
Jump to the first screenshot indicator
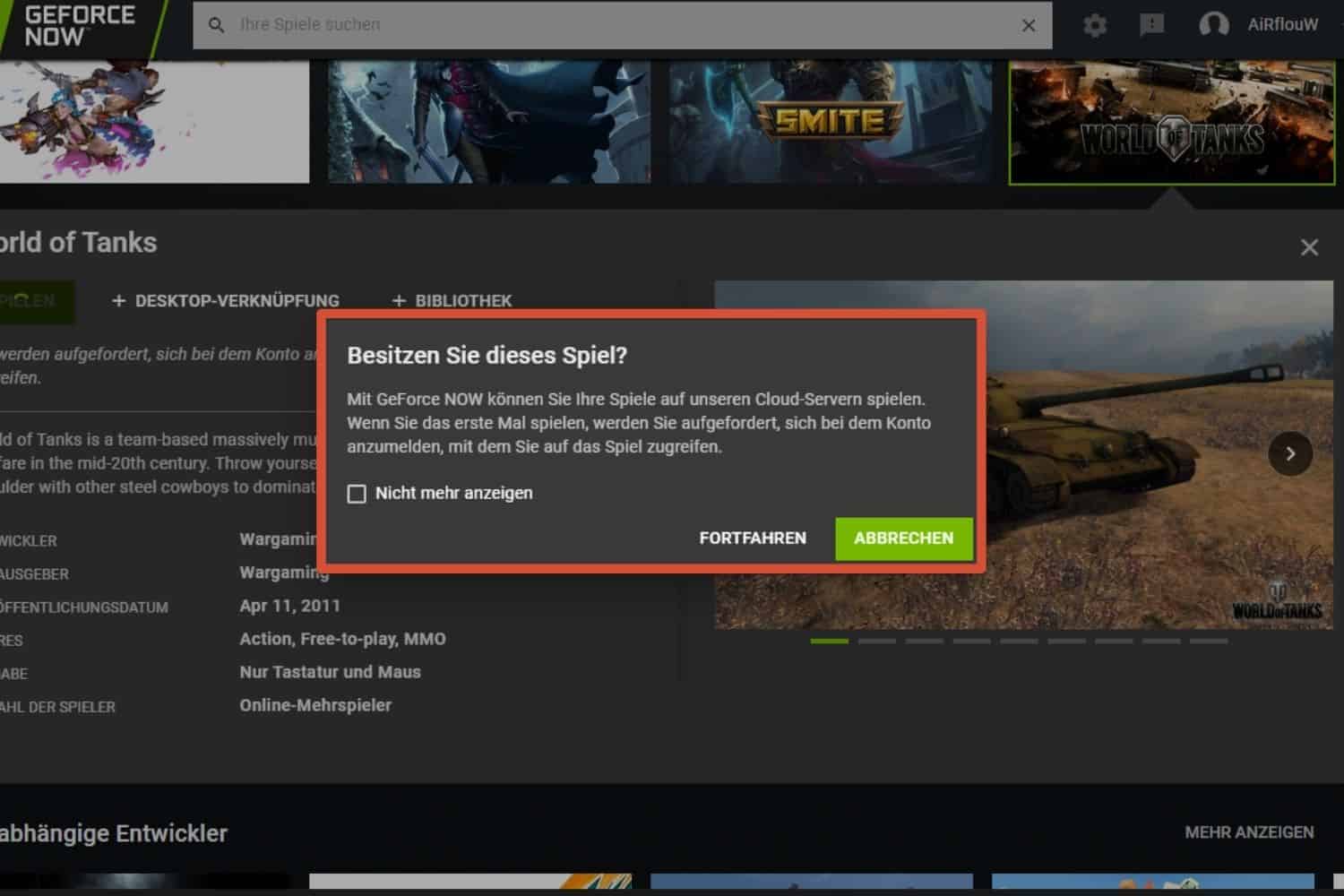[830, 641]
